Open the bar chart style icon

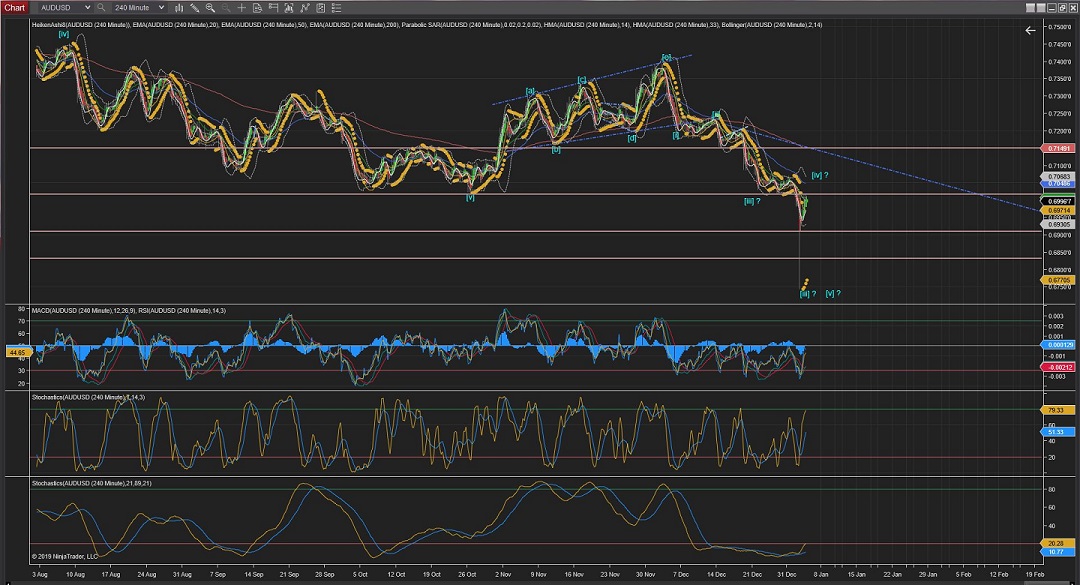pyautogui.click(x=179, y=8)
